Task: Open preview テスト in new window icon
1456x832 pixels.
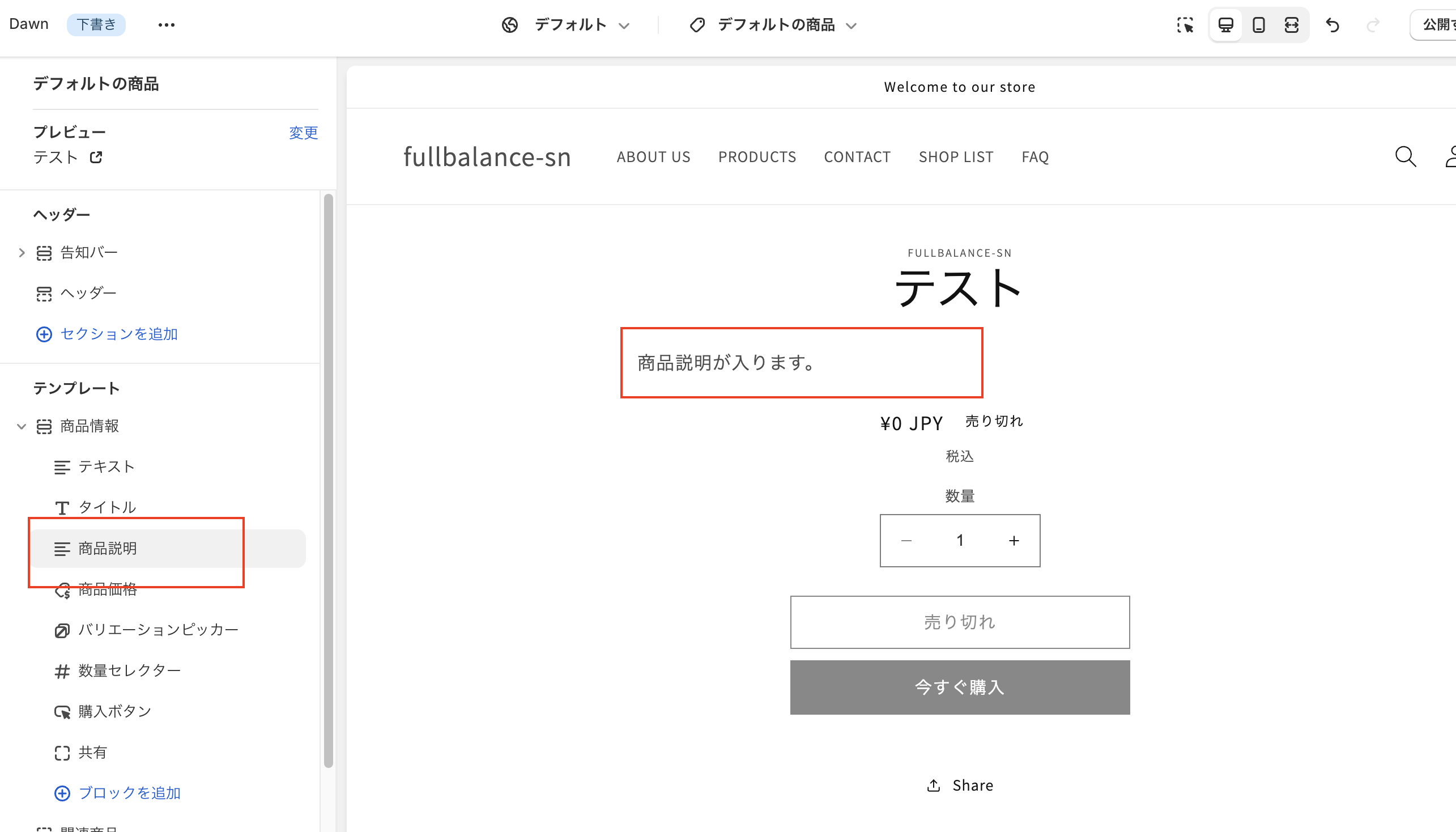Action: point(96,157)
